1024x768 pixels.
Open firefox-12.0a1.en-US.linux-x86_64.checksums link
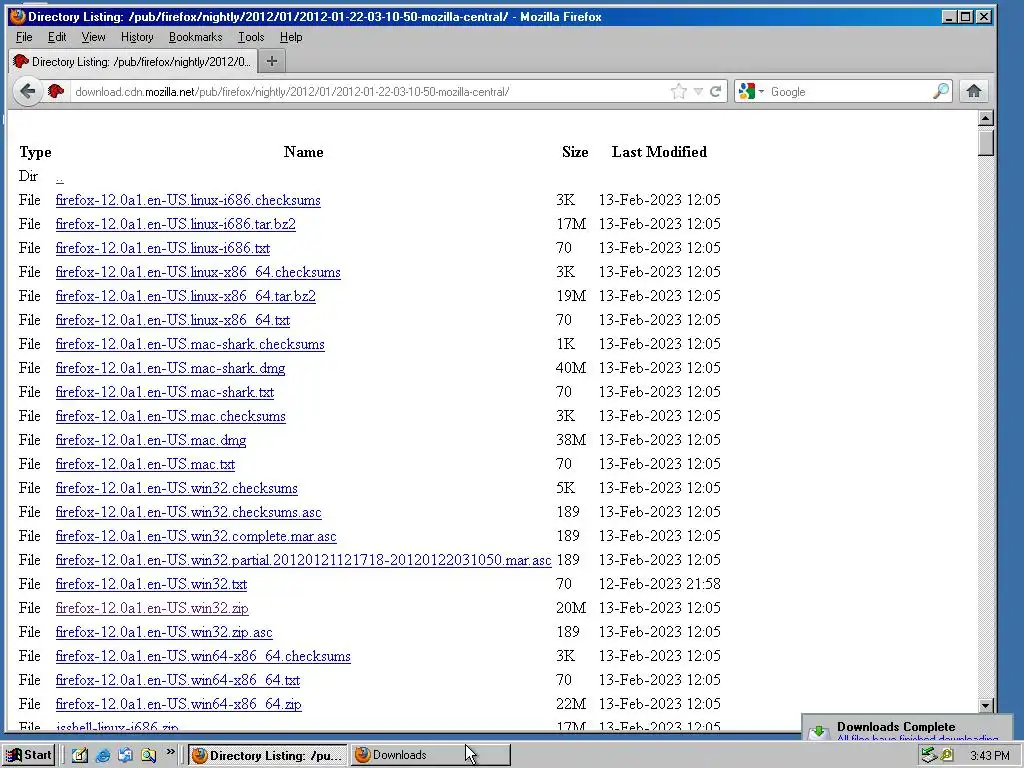point(198,272)
